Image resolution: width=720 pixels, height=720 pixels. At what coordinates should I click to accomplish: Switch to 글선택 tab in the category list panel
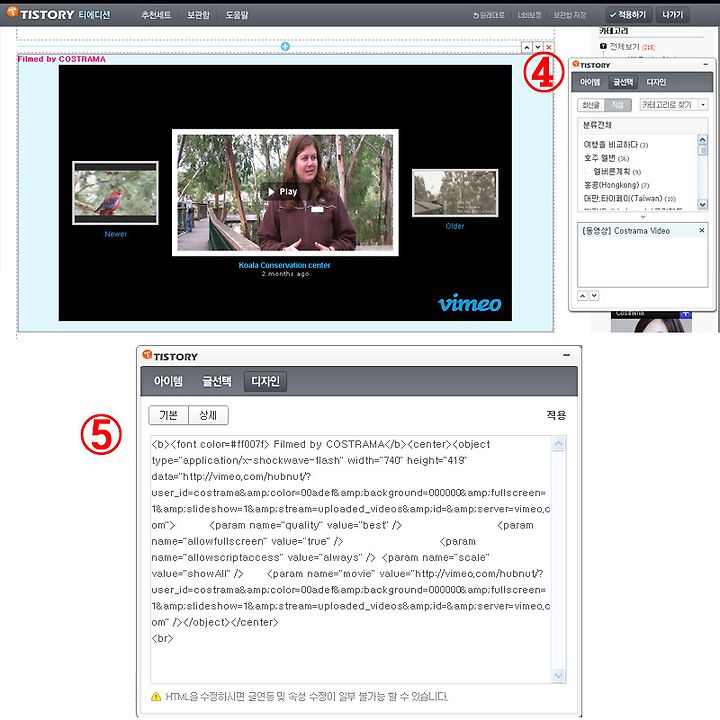click(623, 82)
